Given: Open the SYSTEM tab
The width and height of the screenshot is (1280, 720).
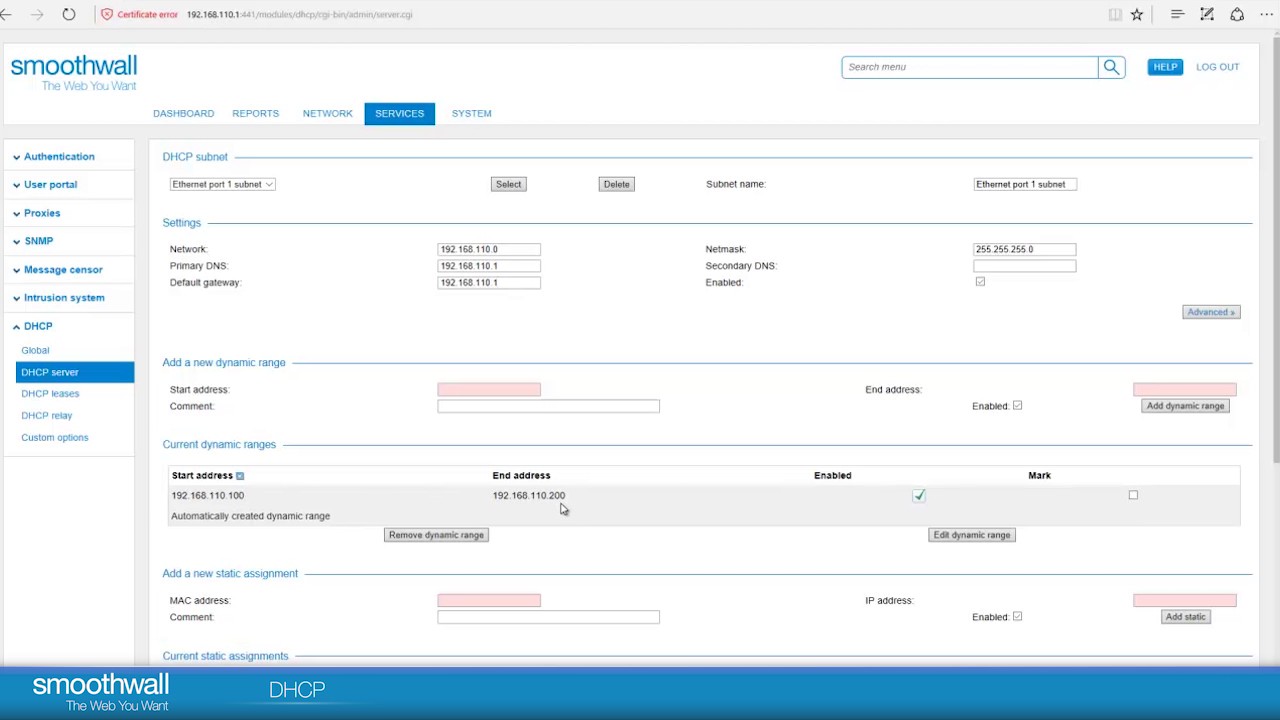Looking at the screenshot, I should 471,114.
